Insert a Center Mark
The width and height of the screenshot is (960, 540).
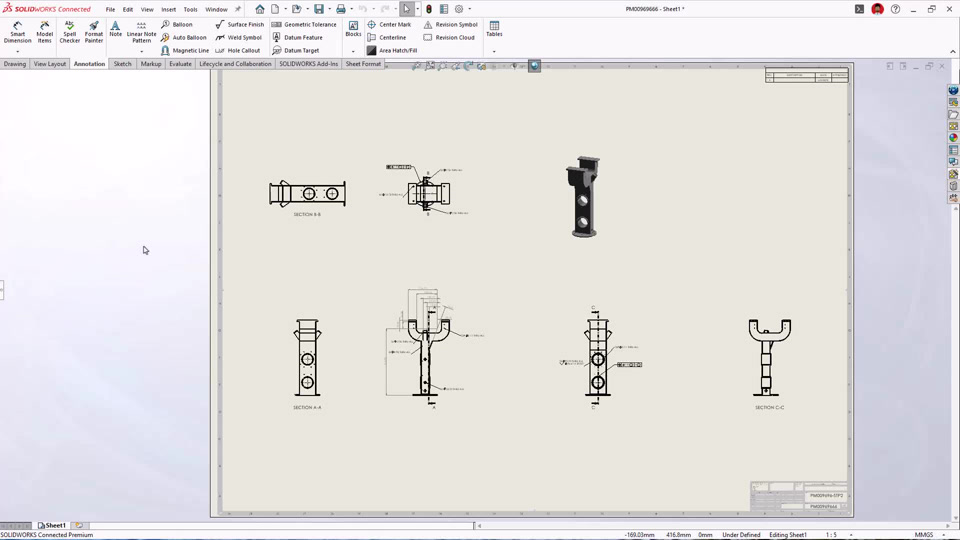(389, 24)
